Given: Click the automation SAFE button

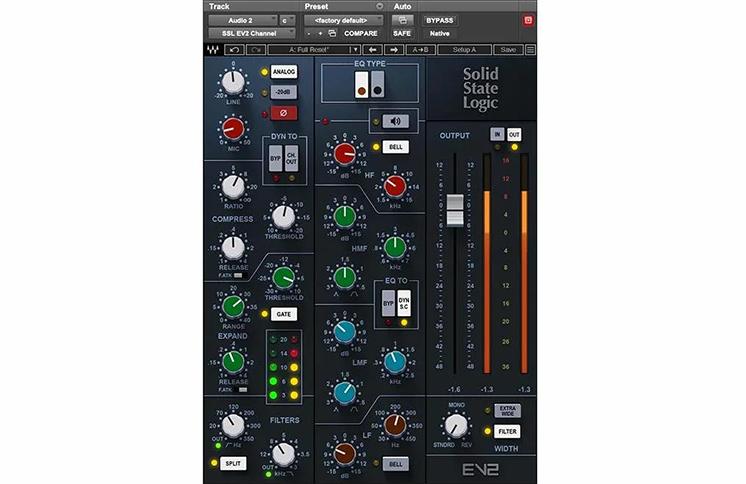Looking at the screenshot, I should point(402,33).
